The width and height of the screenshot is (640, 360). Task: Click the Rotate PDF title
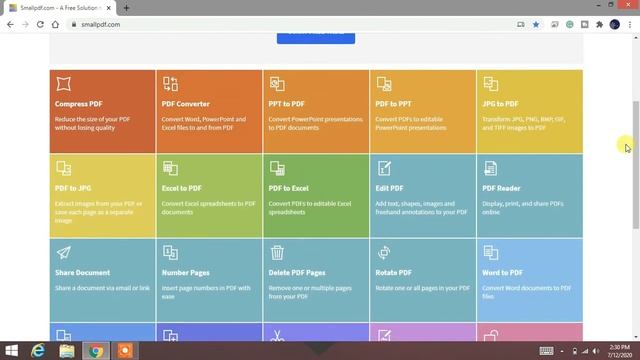click(393, 273)
